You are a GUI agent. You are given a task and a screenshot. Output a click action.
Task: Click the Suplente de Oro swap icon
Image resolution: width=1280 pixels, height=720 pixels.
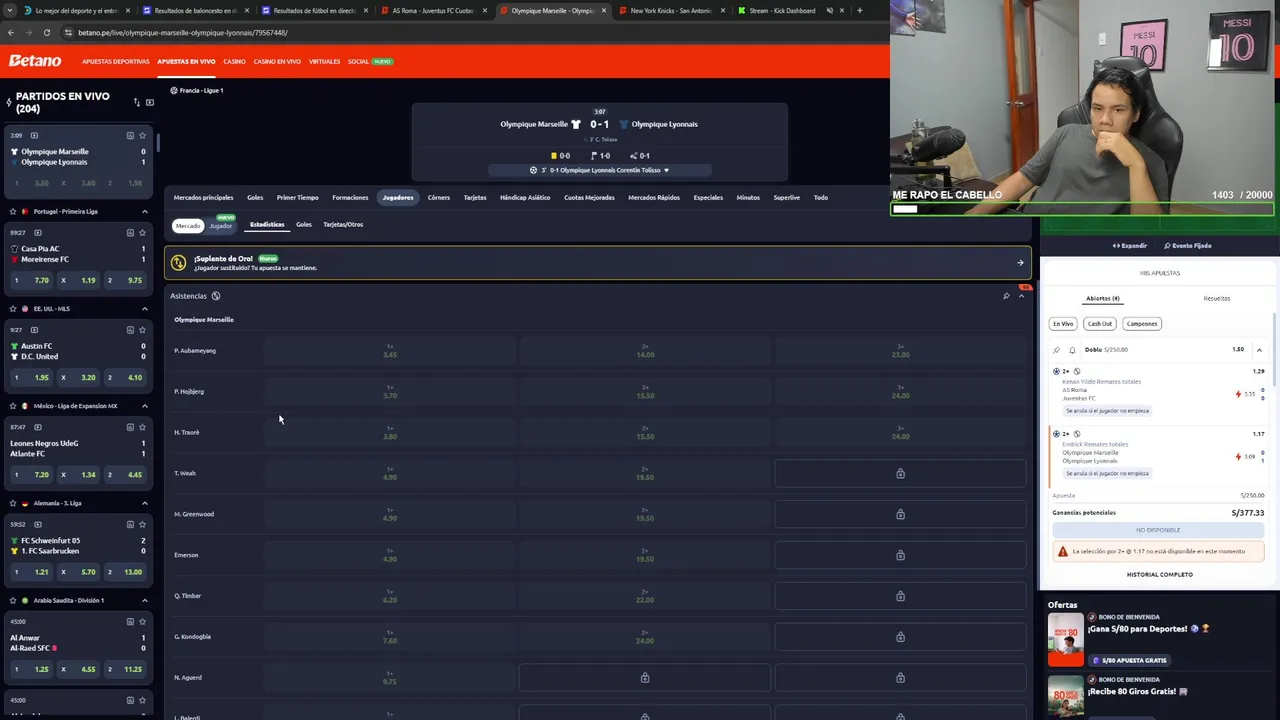point(178,263)
